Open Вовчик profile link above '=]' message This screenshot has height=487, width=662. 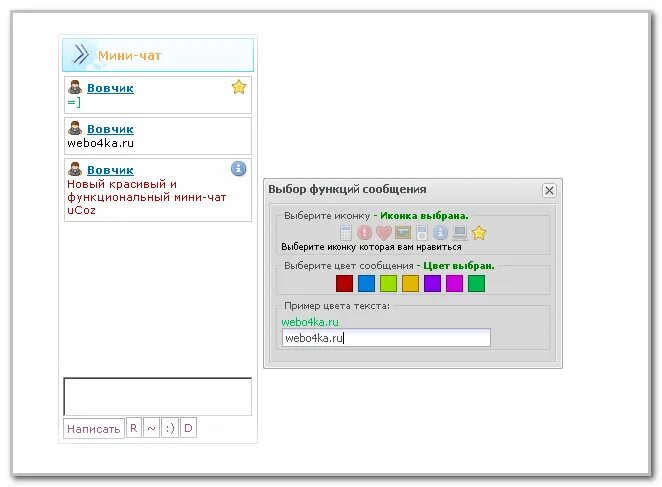point(110,88)
